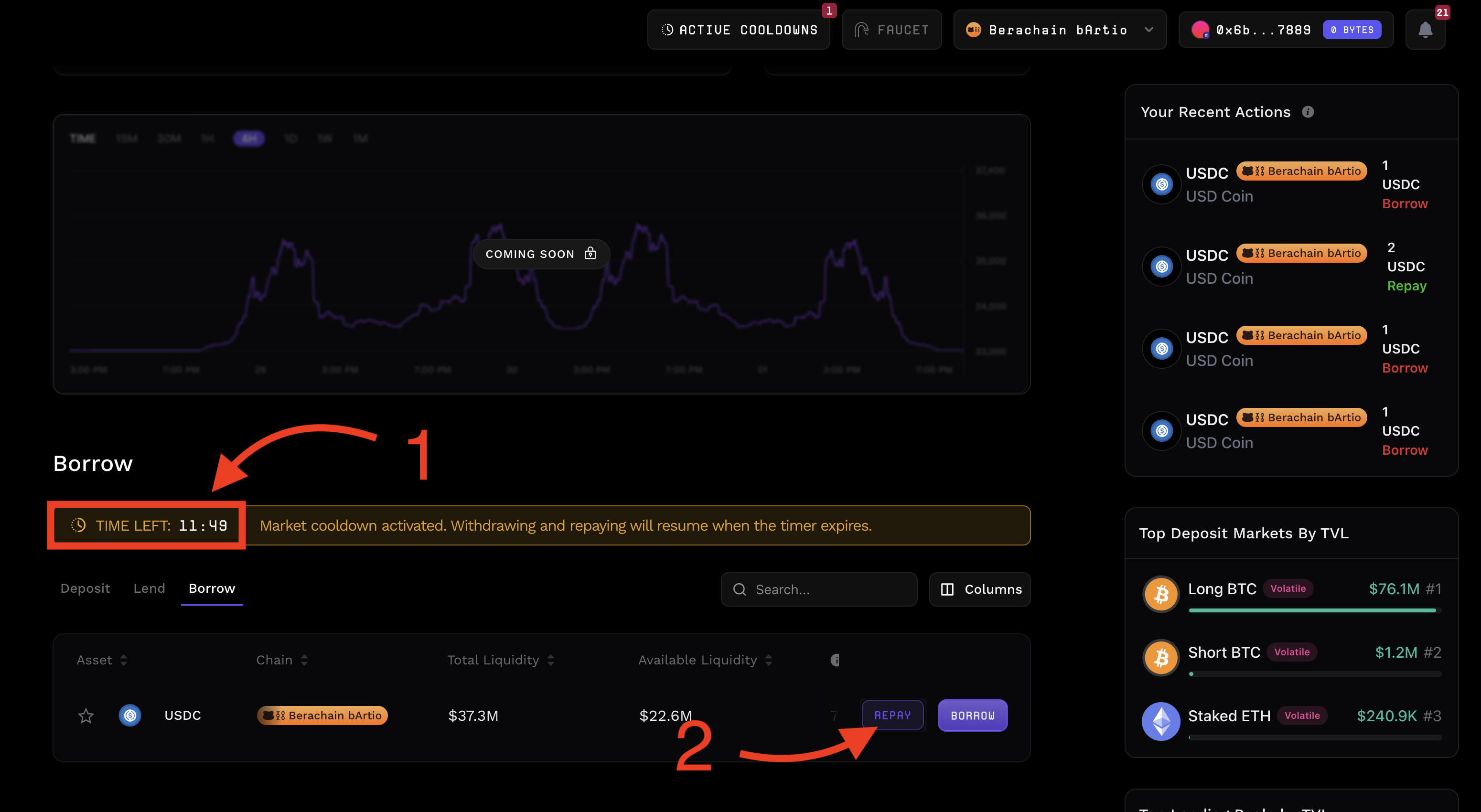The width and height of the screenshot is (1481, 812).
Task: Open the Berachain bArtio network dropdown
Action: pyautogui.click(x=1060, y=30)
